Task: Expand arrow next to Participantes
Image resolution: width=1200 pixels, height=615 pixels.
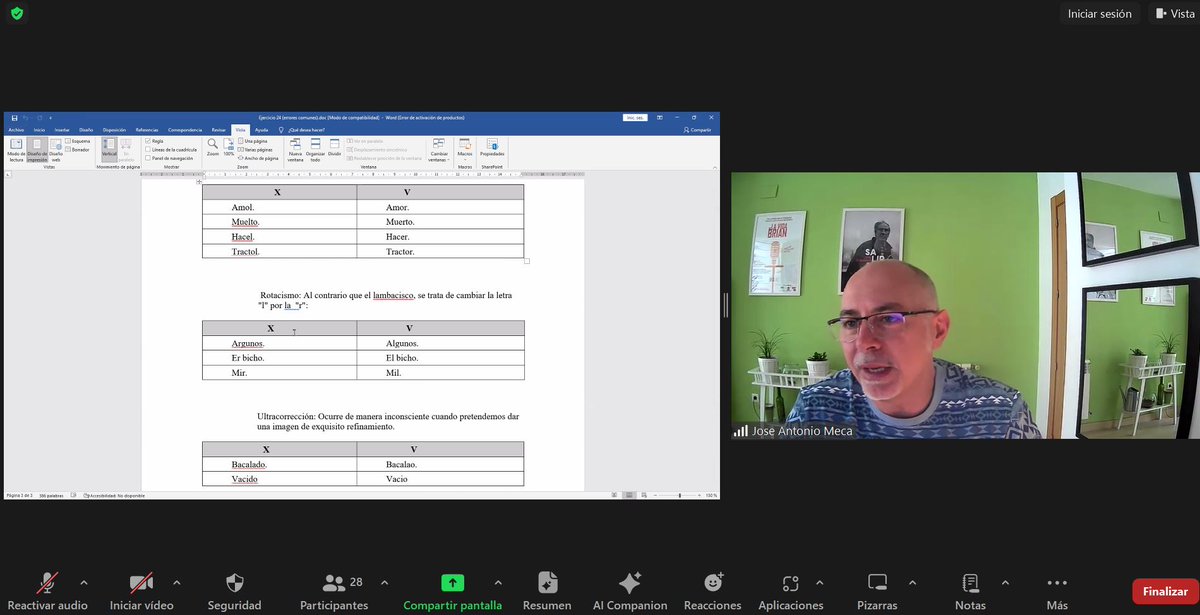Action: tap(384, 582)
